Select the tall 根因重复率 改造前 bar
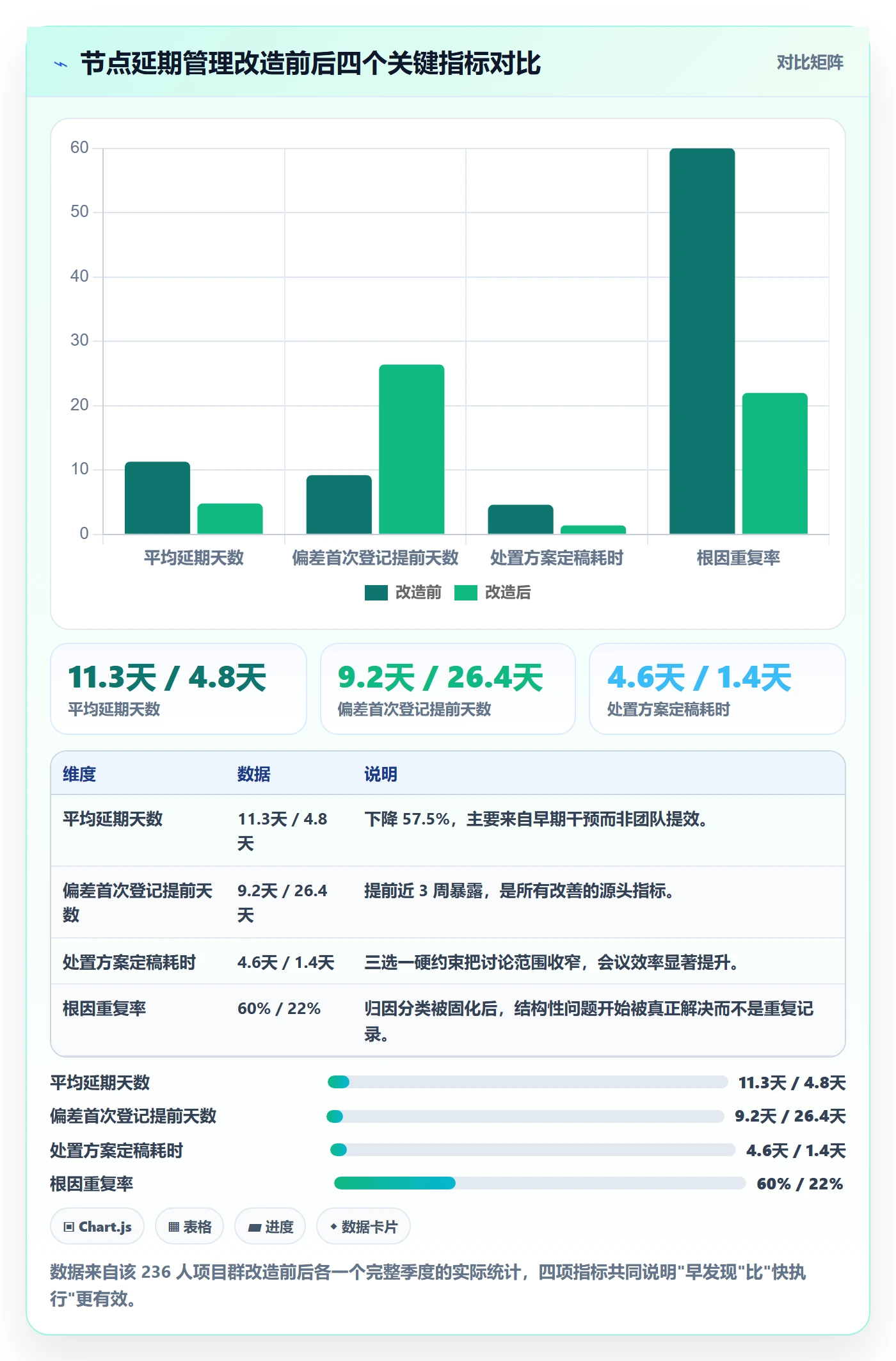Screen dimensions: 896x1361 [x=702, y=341]
